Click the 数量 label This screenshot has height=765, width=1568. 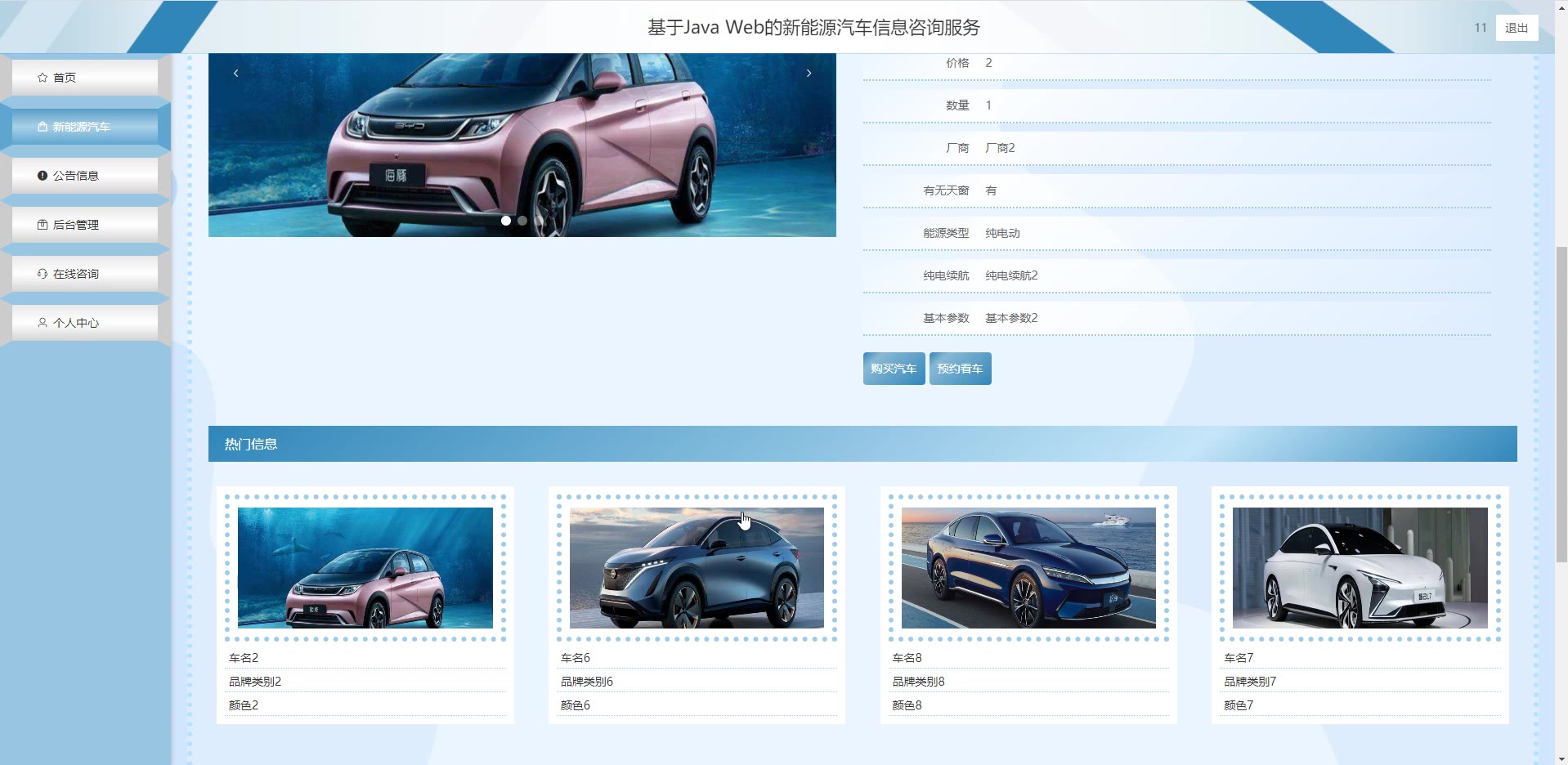tap(957, 105)
